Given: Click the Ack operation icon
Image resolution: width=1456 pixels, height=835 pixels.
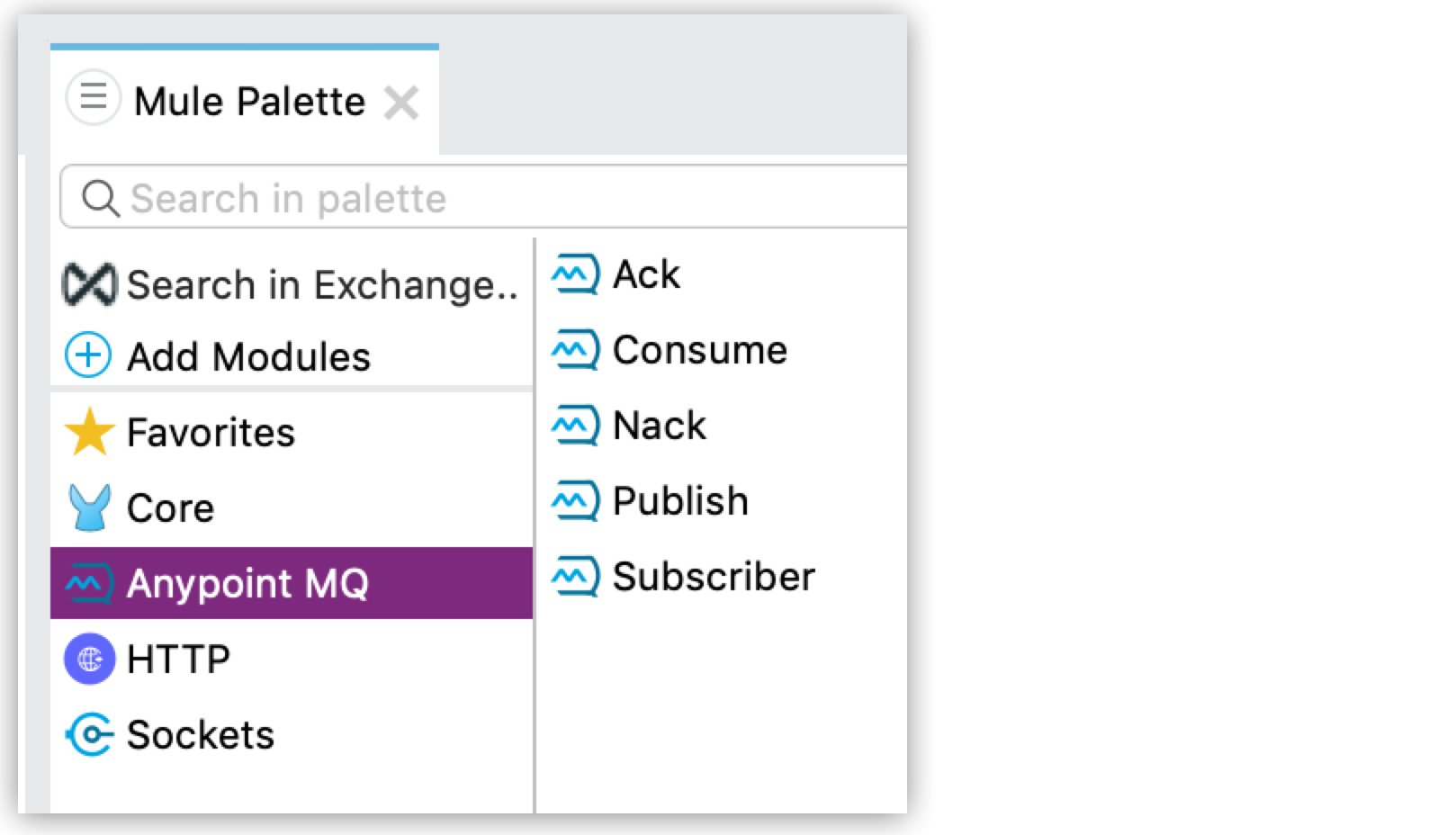Looking at the screenshot, I should point(576,275).
